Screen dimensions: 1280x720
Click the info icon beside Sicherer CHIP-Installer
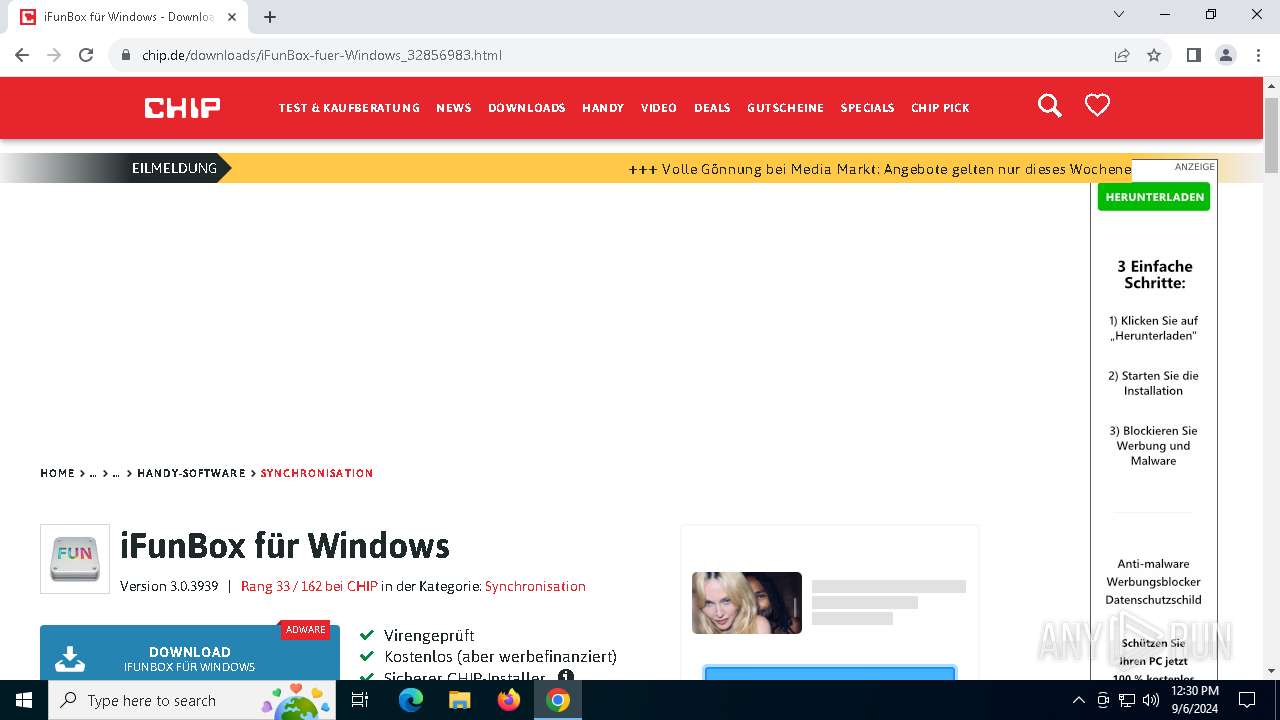tap(566, 676)
